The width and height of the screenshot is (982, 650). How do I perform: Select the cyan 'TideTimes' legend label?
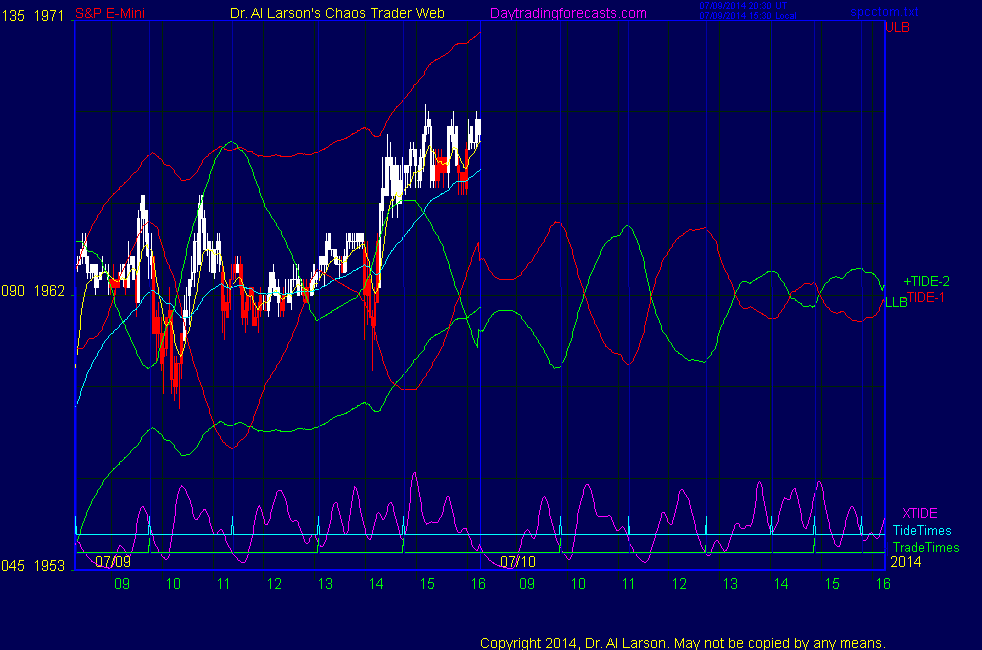[922, 530]
